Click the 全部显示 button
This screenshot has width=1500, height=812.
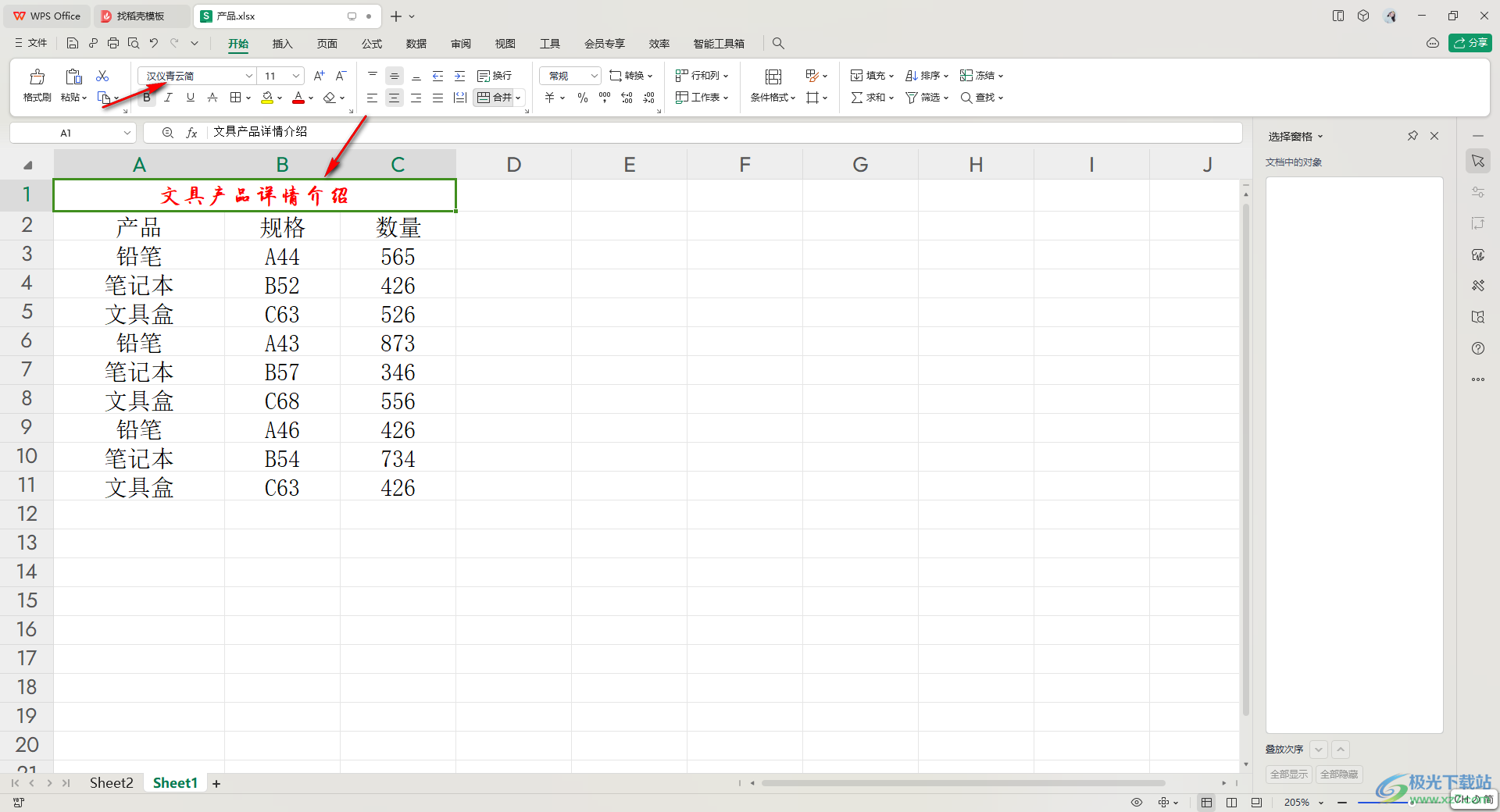coord(1289,775)
